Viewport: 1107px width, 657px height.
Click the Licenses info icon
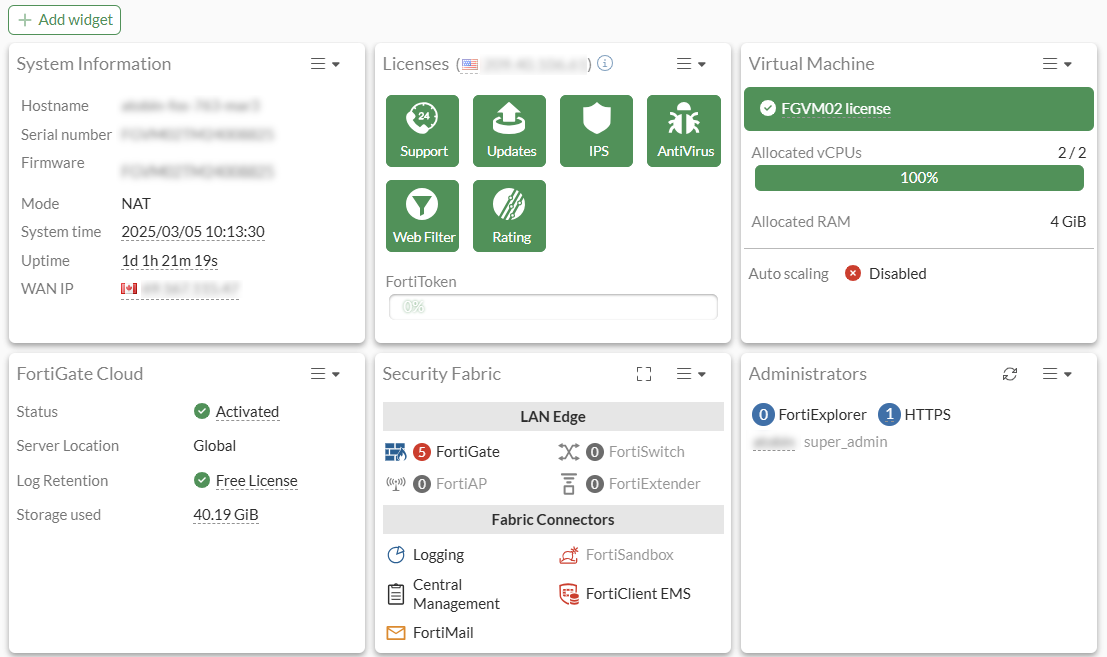[605, 63]
